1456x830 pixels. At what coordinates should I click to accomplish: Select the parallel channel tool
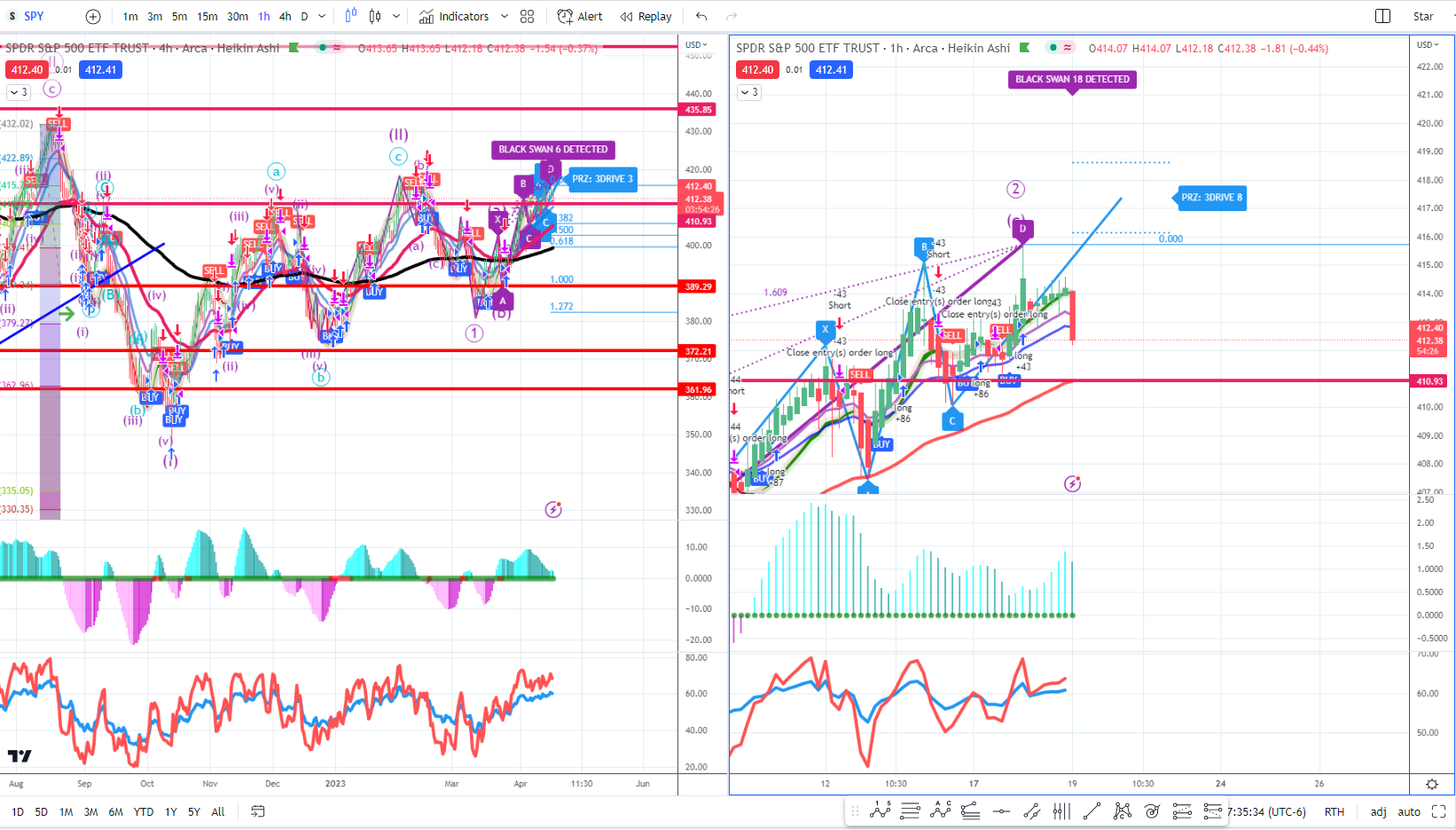(x=1031, y=810)
